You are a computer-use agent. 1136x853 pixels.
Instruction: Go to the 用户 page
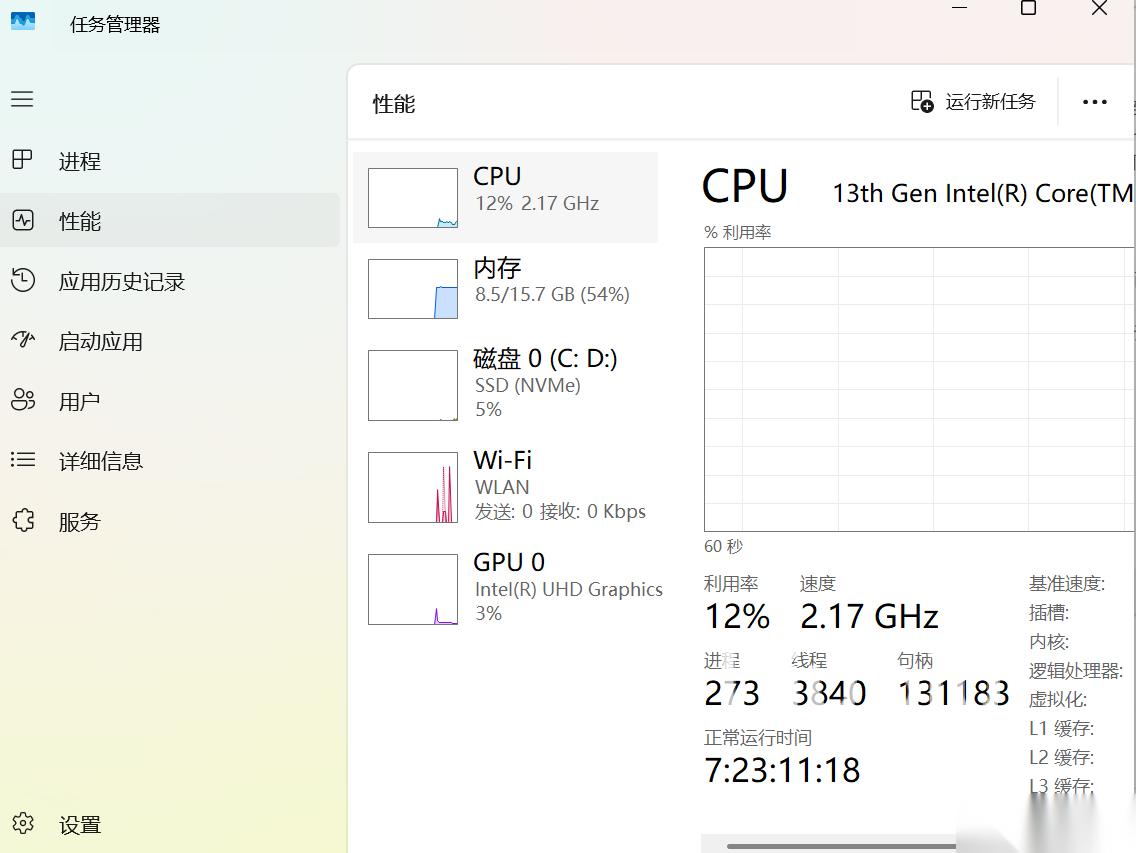[170, 401]
